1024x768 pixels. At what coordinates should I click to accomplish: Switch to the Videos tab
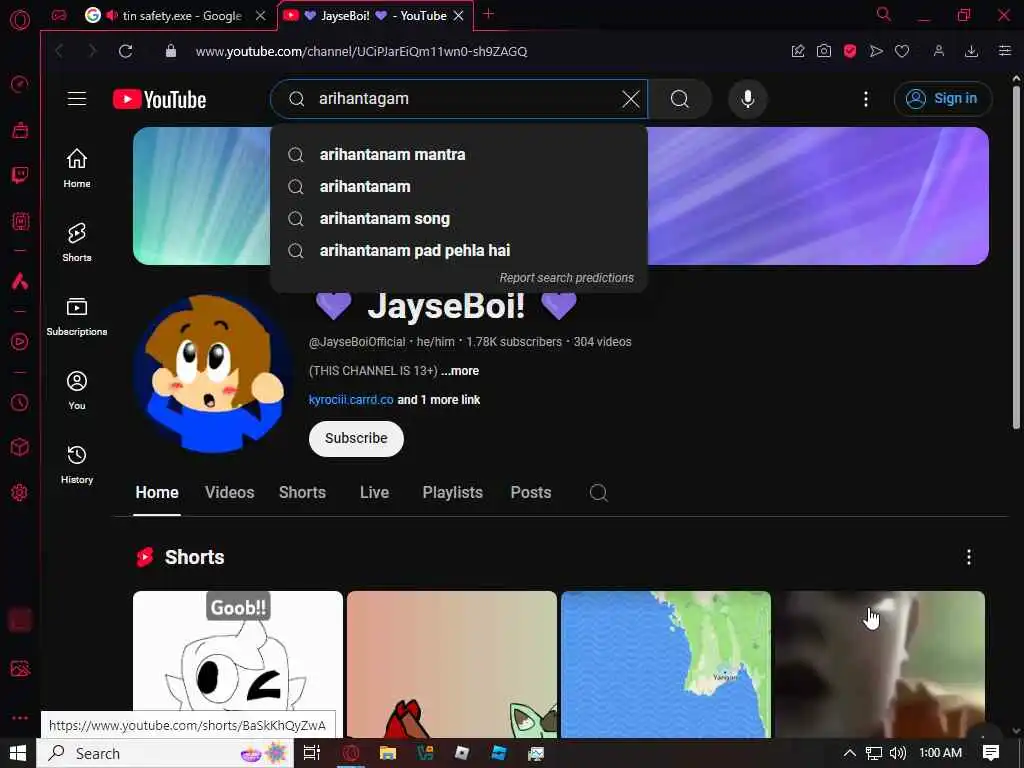229,492
